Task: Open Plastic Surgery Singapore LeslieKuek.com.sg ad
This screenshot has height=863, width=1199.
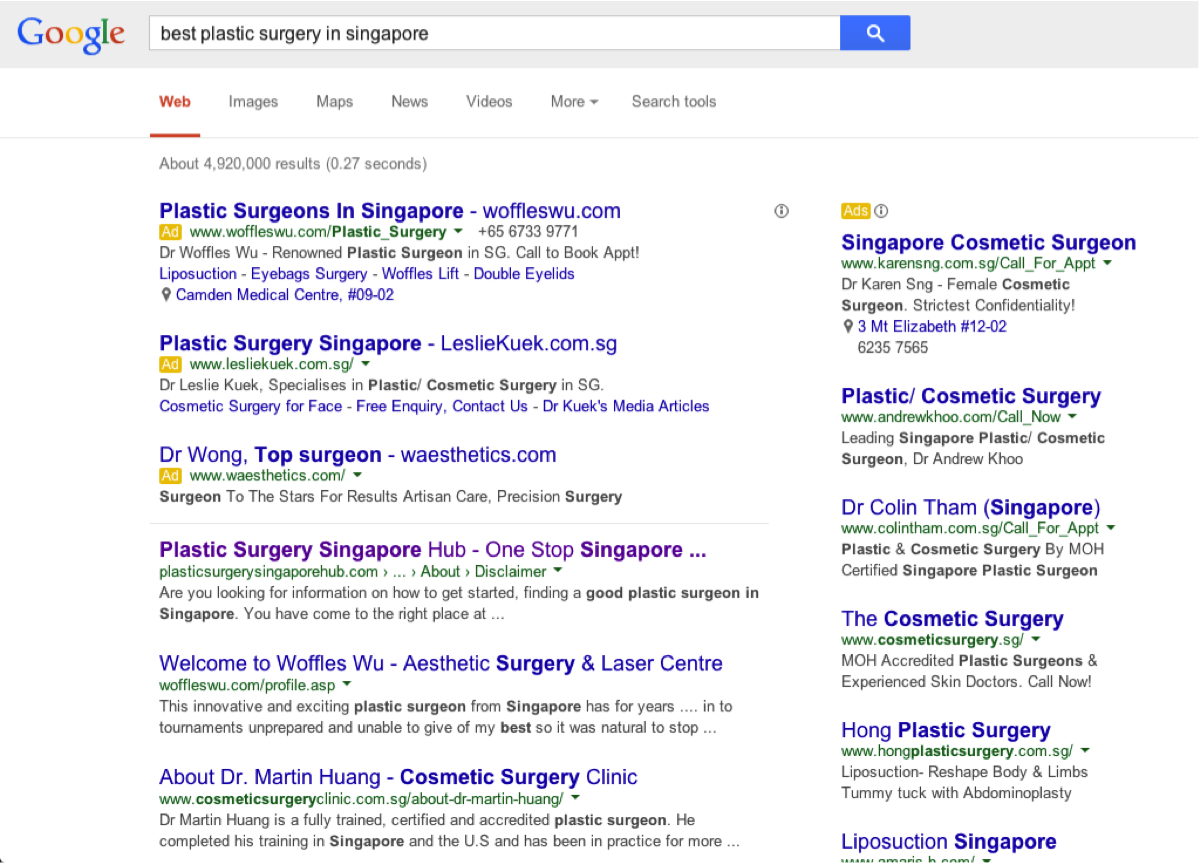Action: point(388,342)
